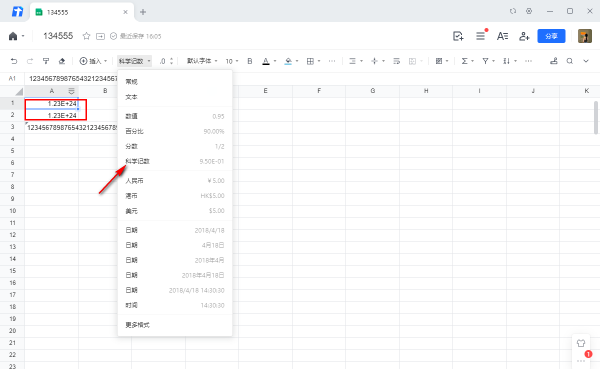Choose 科学记数 scientific format
Viewport: 600px width, 369px height.
tap(175, 161)
